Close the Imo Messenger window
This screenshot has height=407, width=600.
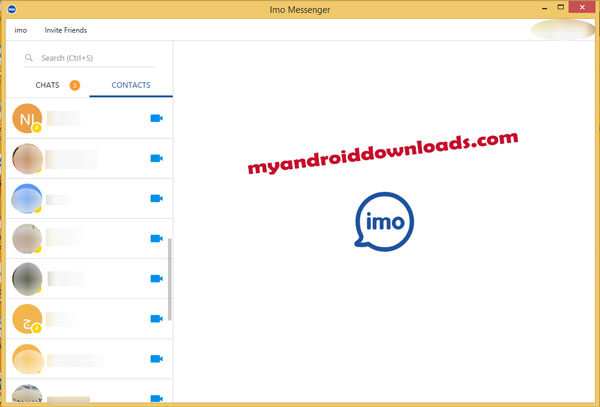pyautogui.click(x=582, y=7)
